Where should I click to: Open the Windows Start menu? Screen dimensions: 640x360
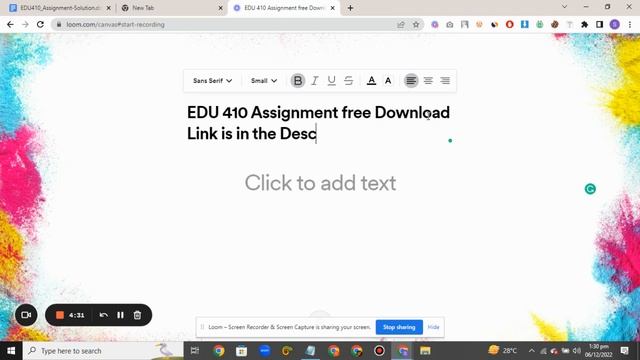click(x=11, y=351)
